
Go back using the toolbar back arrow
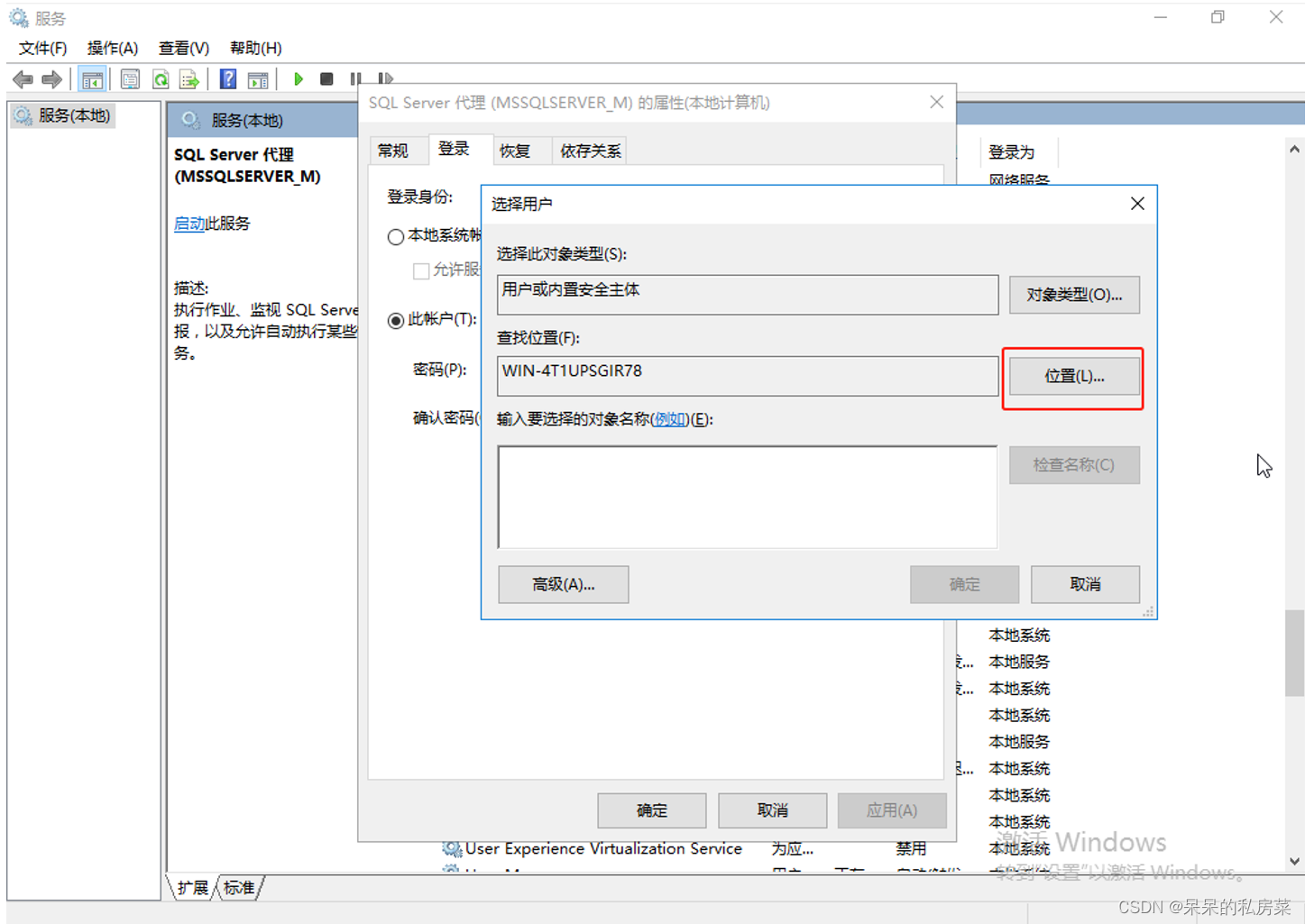coord(23,79)
